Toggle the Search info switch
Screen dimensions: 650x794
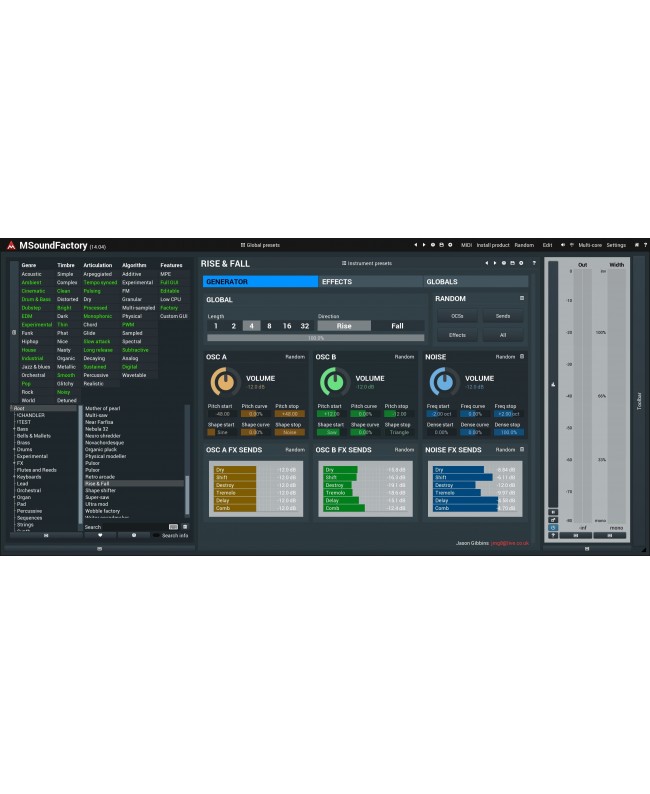tap(156, 536)
